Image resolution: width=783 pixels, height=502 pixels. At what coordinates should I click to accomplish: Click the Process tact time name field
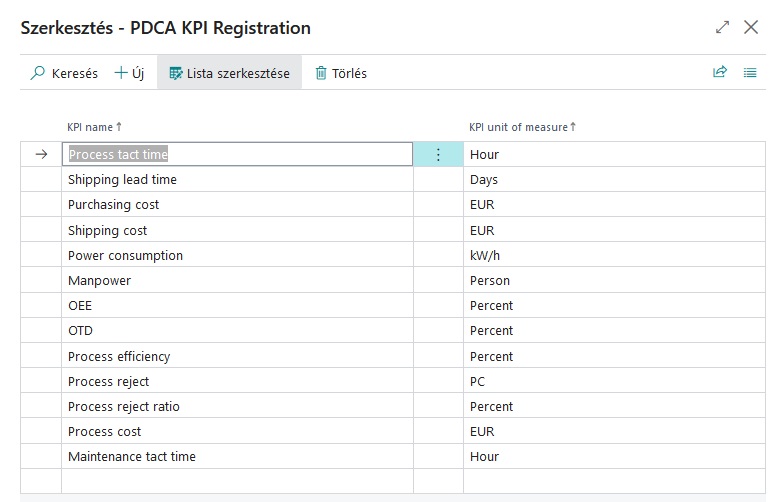point(237,155)
